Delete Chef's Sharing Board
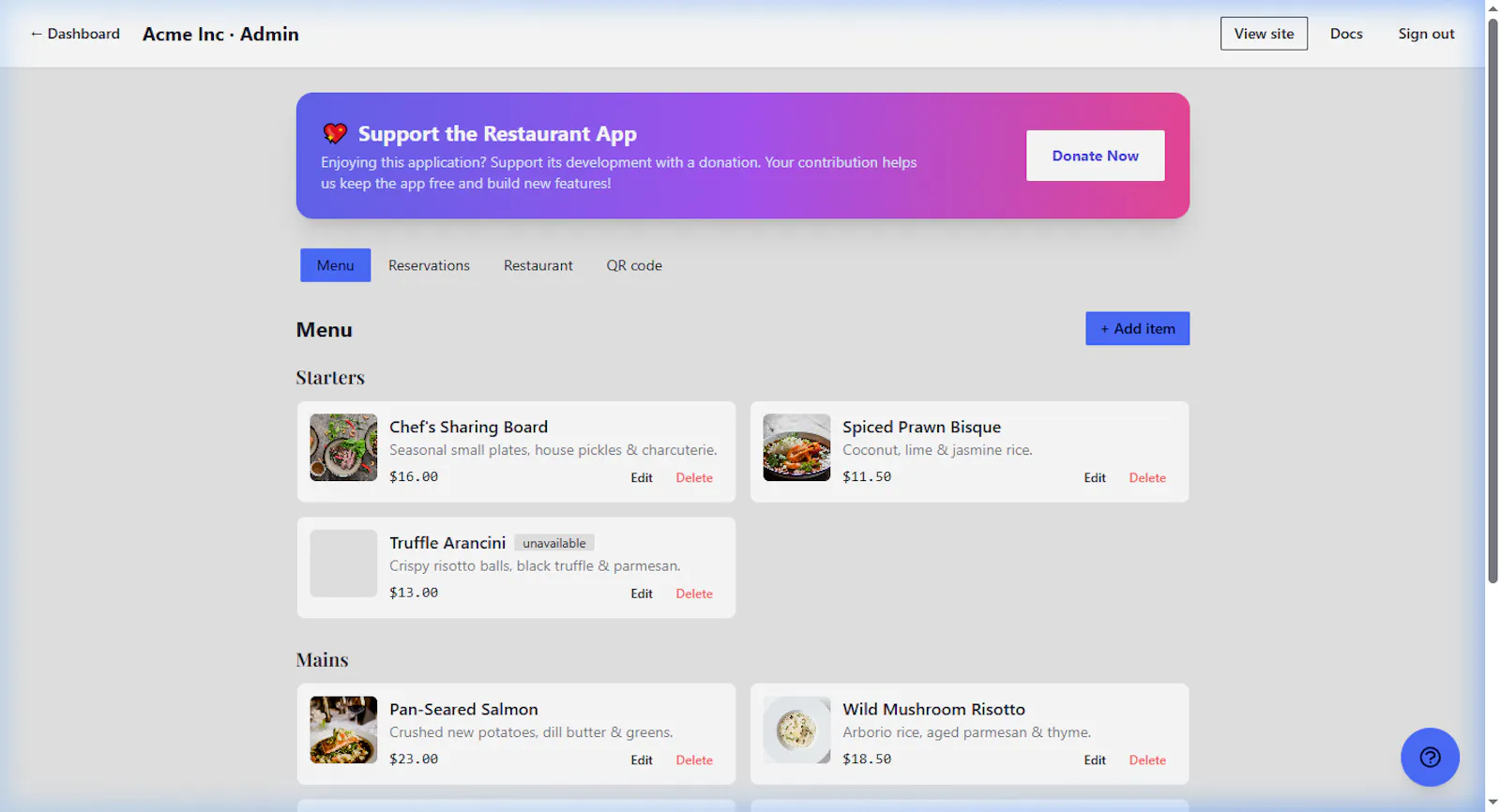This screenshot has width=1501, height=812. pyautogui.click(x=694, y=477)
